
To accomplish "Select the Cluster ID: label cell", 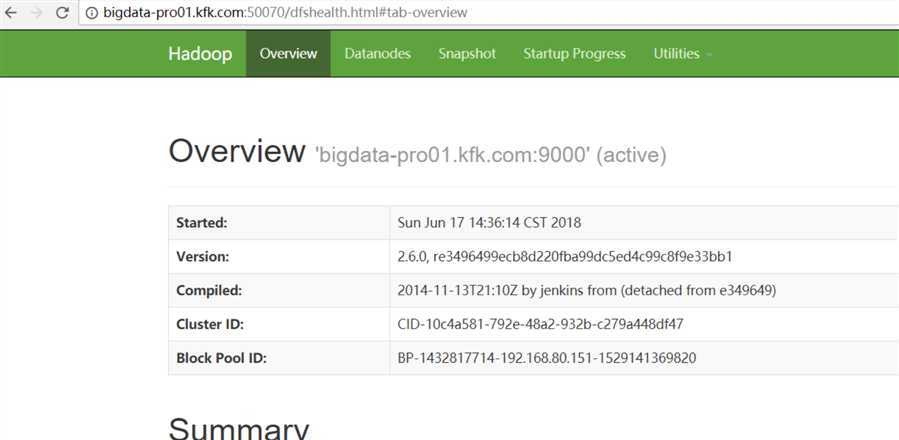I will tap(279, 324).
